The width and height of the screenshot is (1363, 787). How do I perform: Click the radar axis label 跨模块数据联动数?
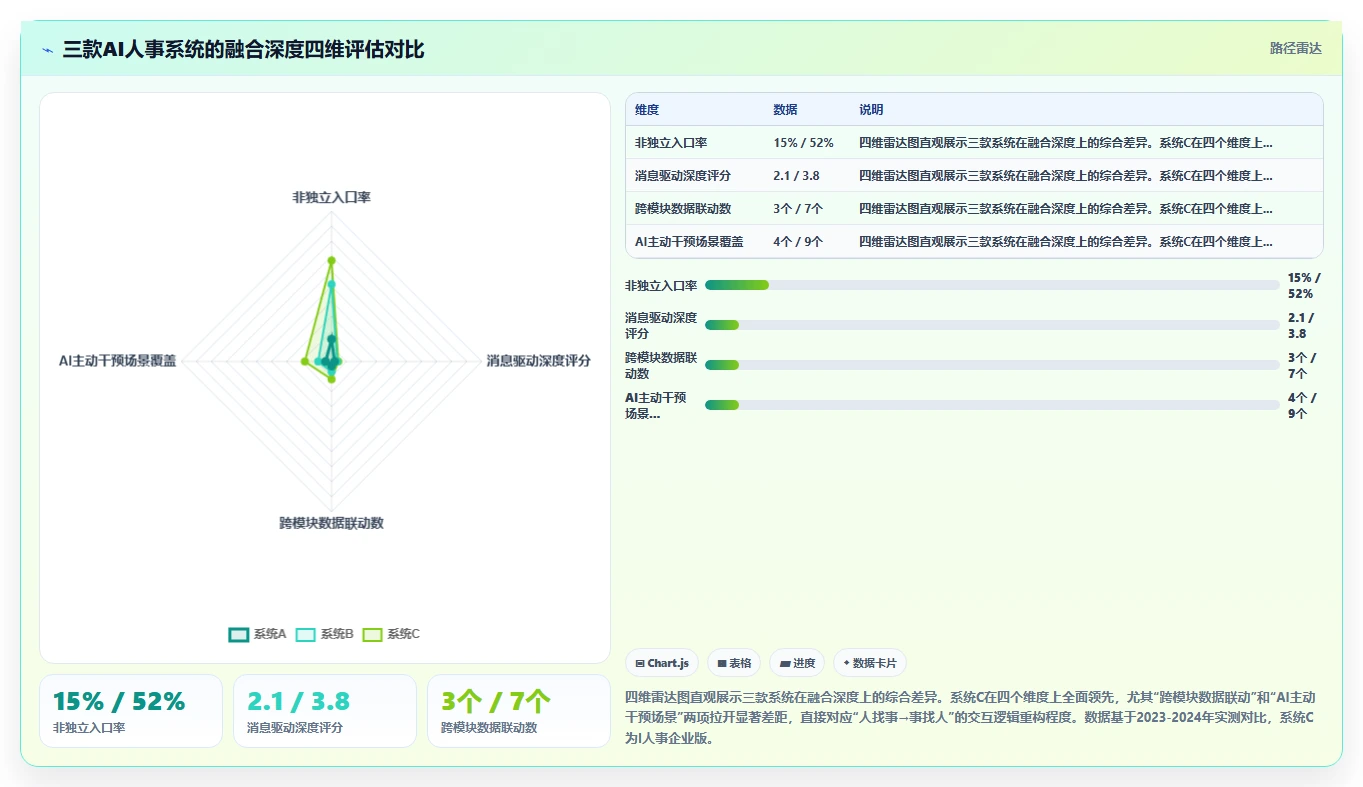click(x=331, y=523)
